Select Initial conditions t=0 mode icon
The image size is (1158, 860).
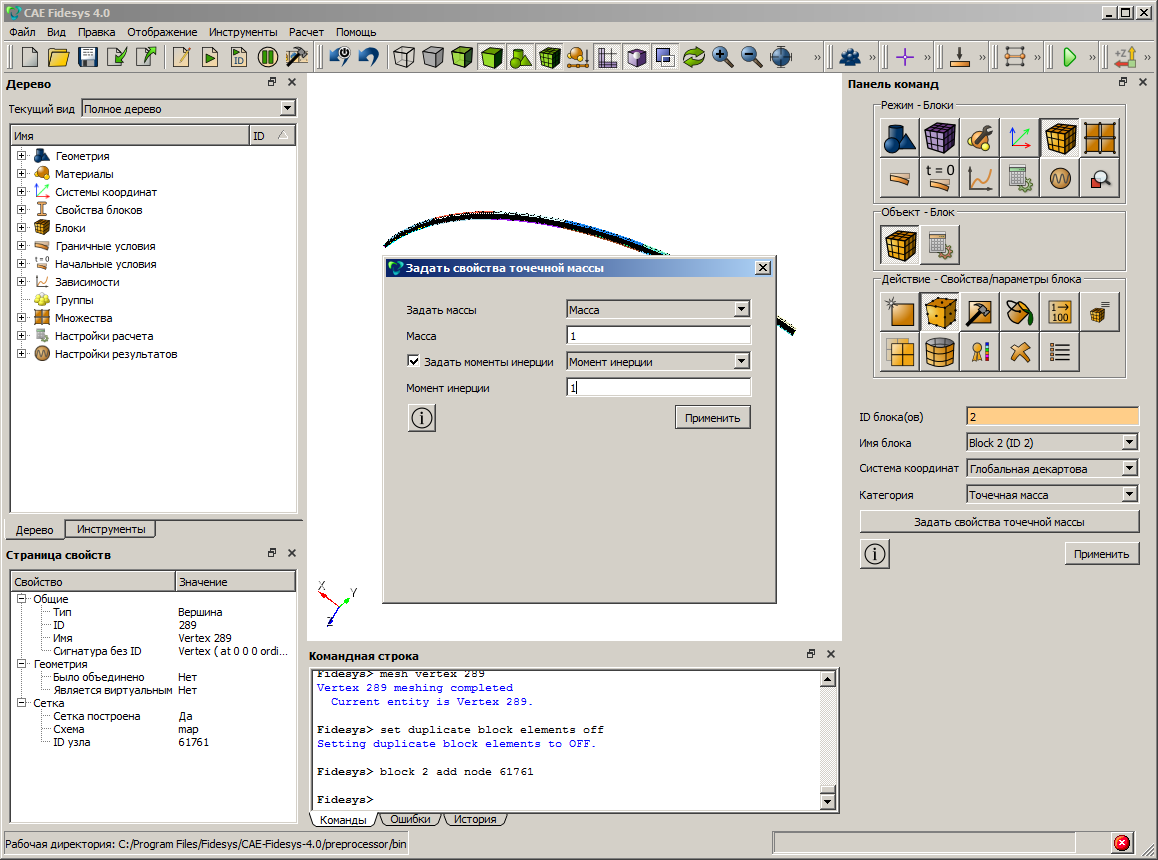939,178
